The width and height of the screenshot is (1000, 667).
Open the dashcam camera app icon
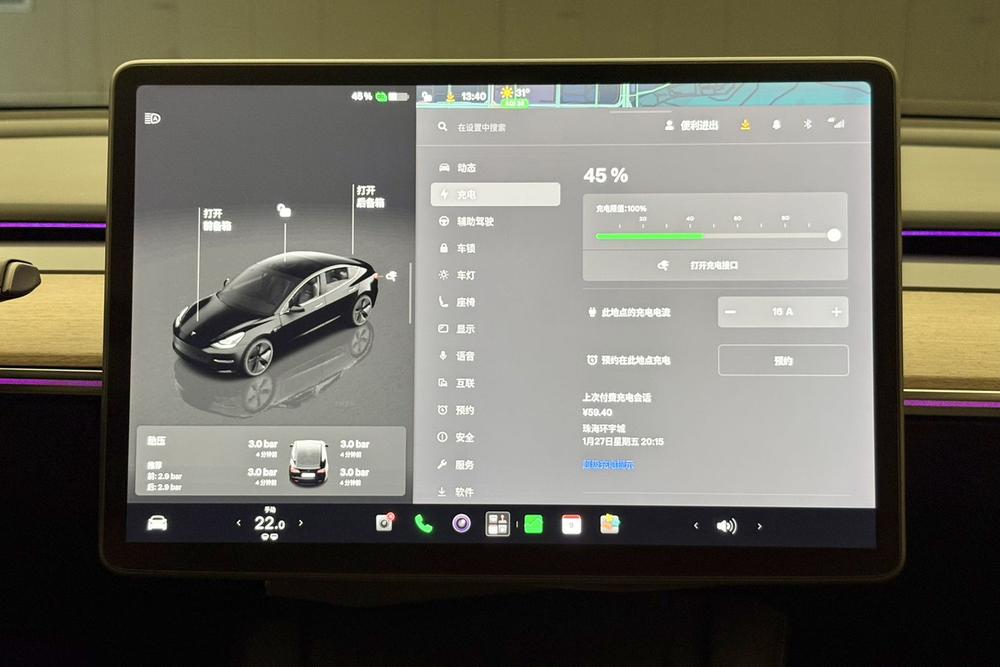pyautogui.click(x=385, y=522)
